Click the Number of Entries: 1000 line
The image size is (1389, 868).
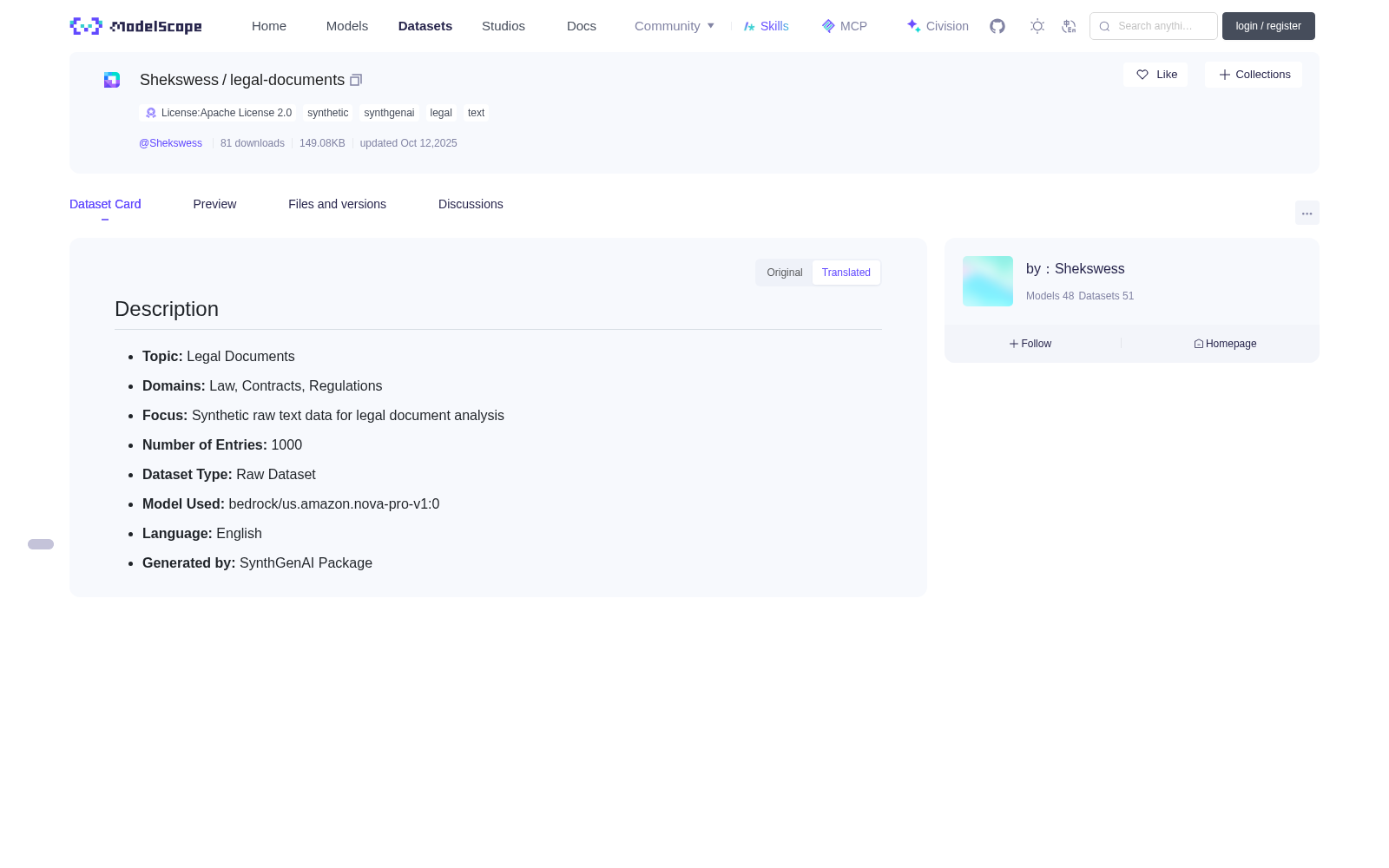(x=222, y=445)
